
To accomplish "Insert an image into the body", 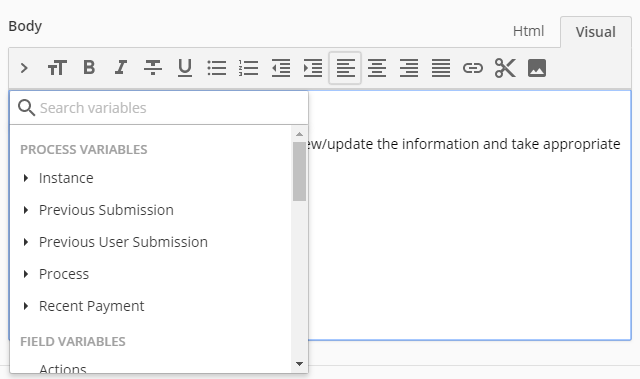I will (537, 68).
